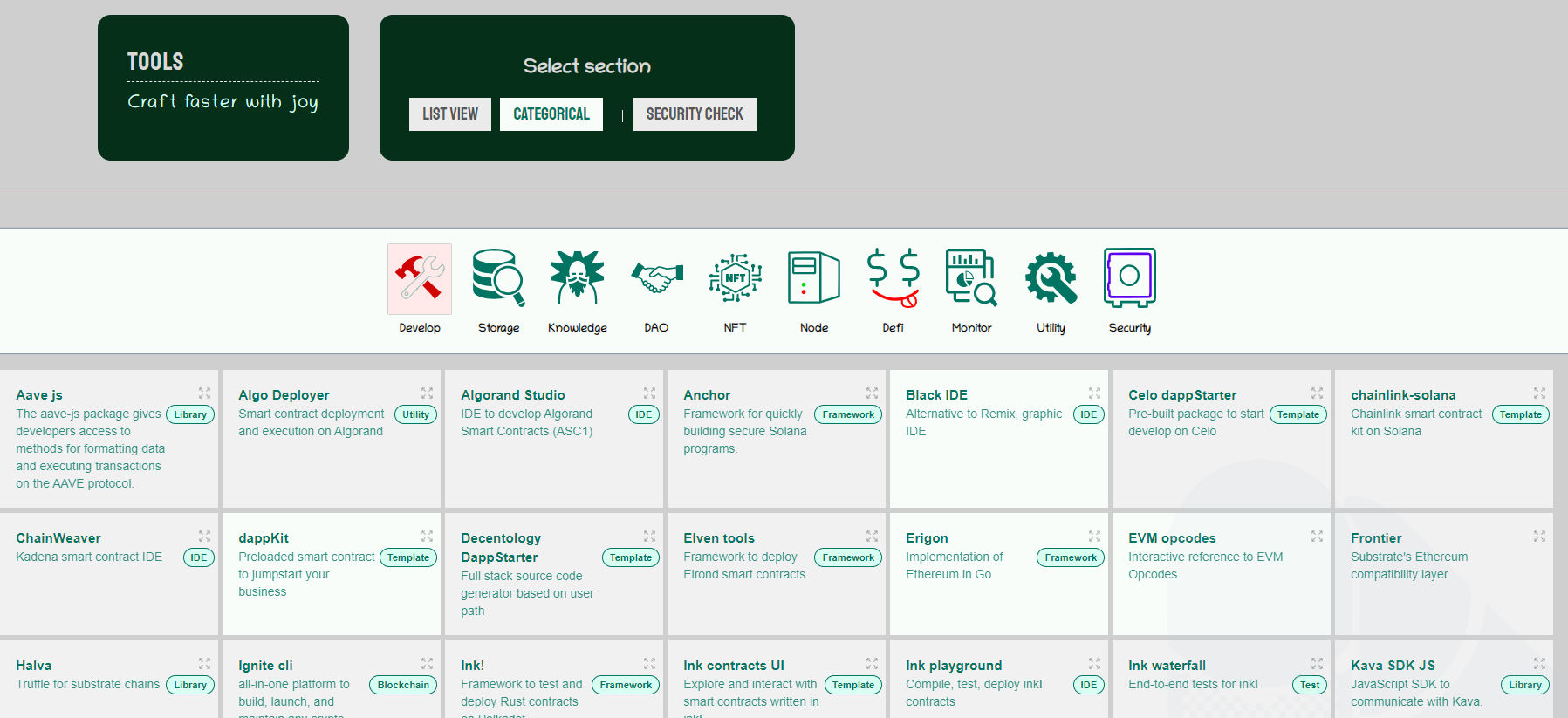Image resolution: width=1568 pixels, height=718 pixels.
Task: Click the IDE tag on Algorand Studio
Action: pyautogui.click(x=644, y=414)
